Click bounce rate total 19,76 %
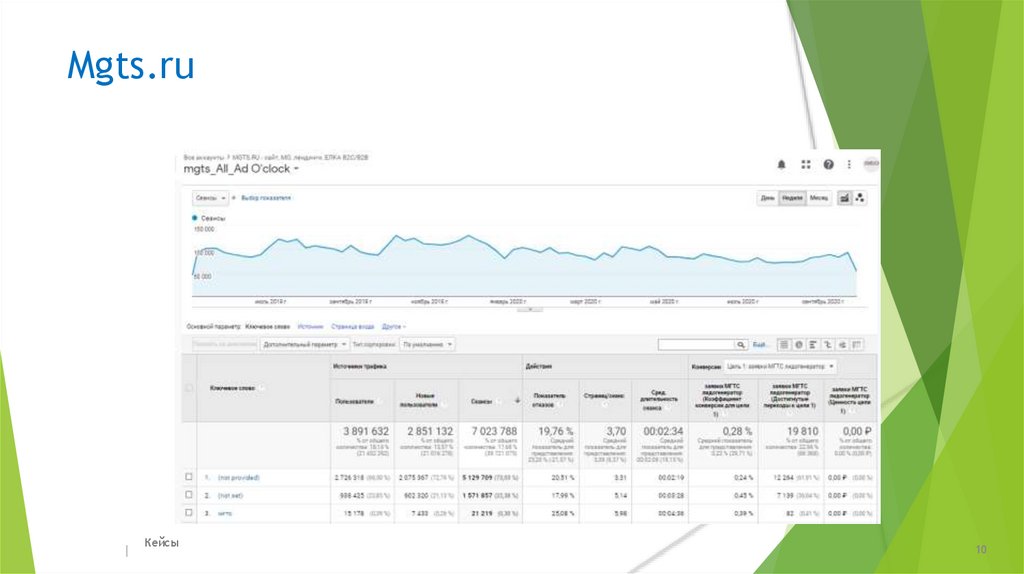The height and width of the screenshot is (574, 1024). [555, 432]
